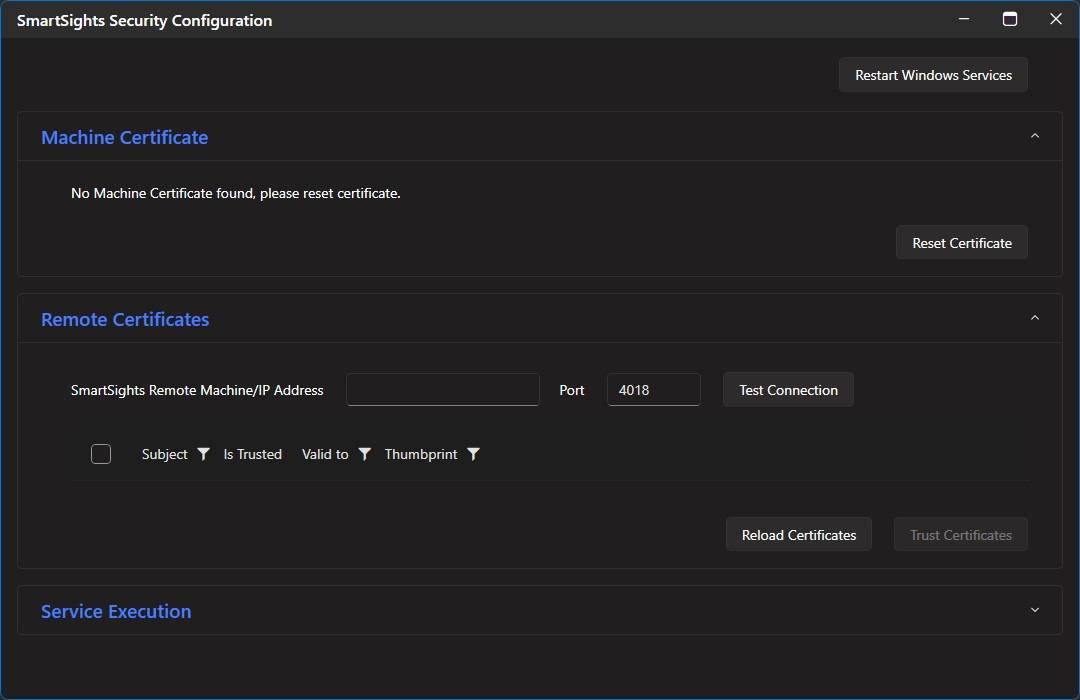
Task: Click the SmartSights Remote Machine/IP Address label
Action: coord(197,390)
